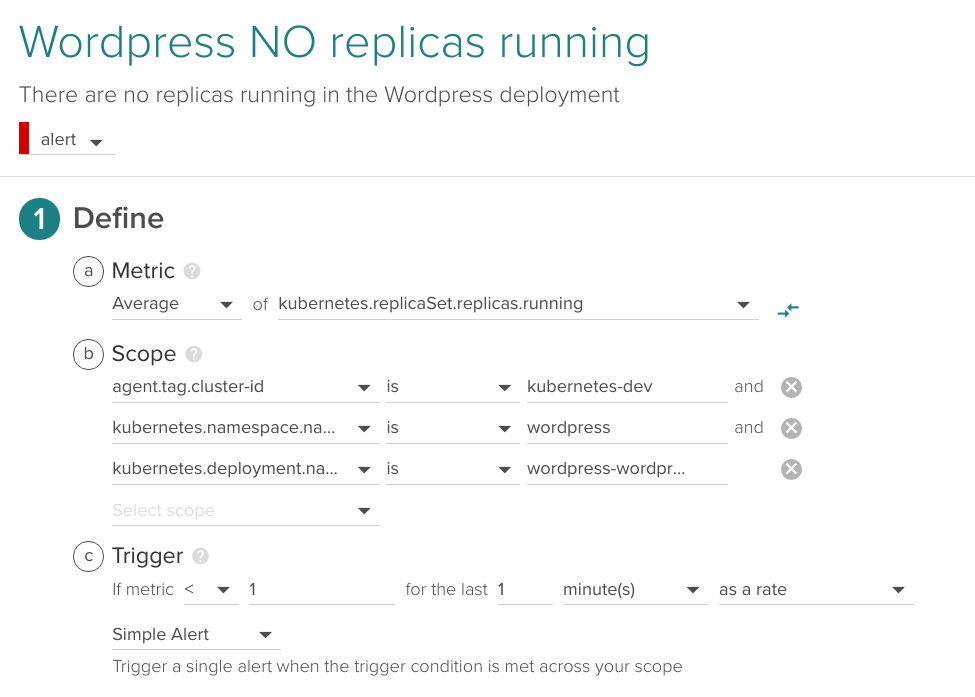Open the kubernetes.deployment.na... key dropdown
The image size is (975, 697).
(246, 469)
